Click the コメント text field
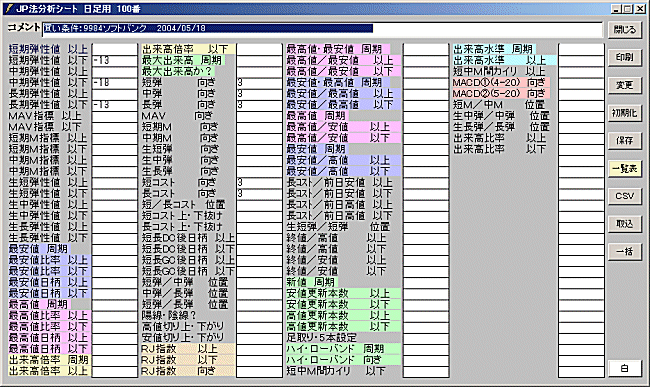 click(322, 29)
